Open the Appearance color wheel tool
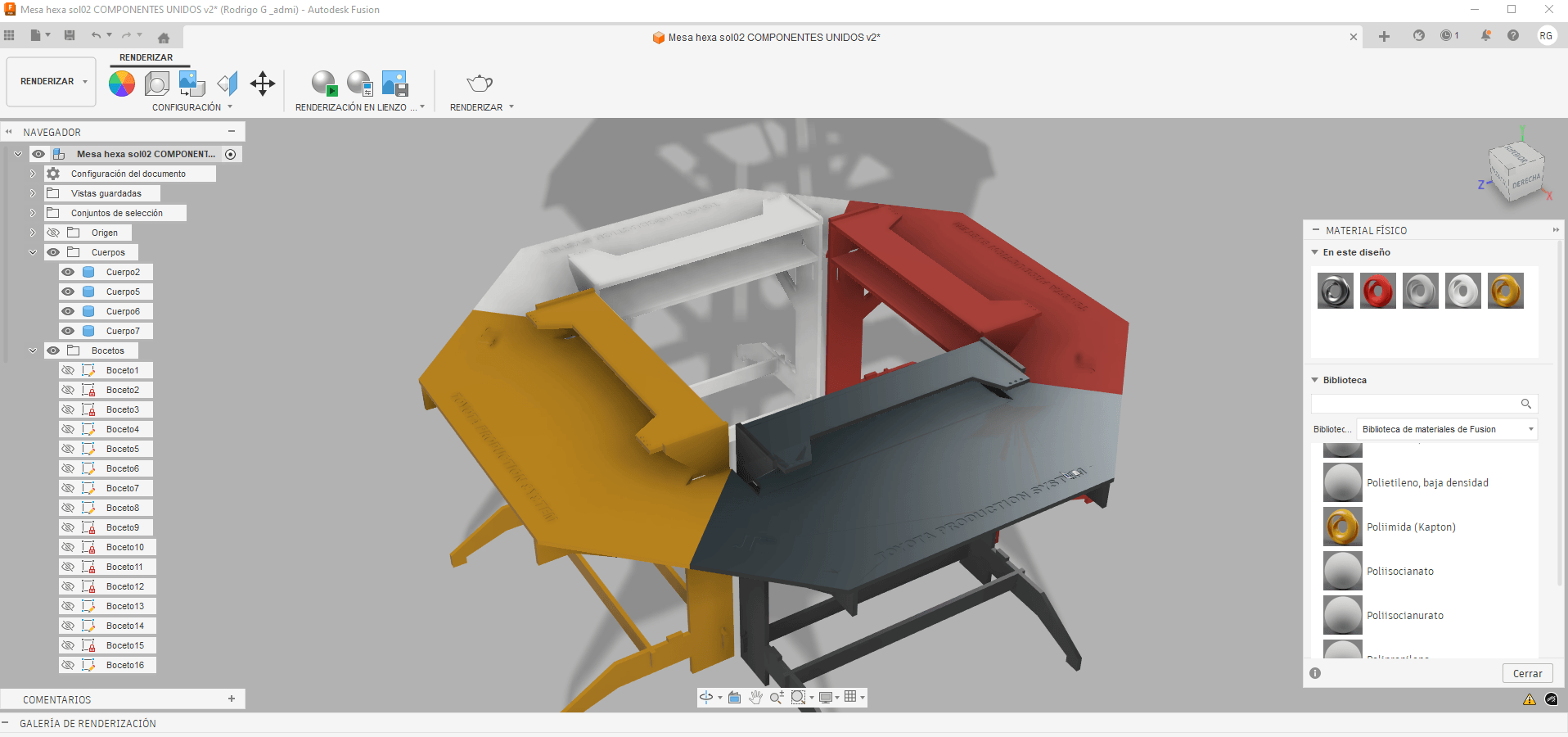 tap(122, 84)
